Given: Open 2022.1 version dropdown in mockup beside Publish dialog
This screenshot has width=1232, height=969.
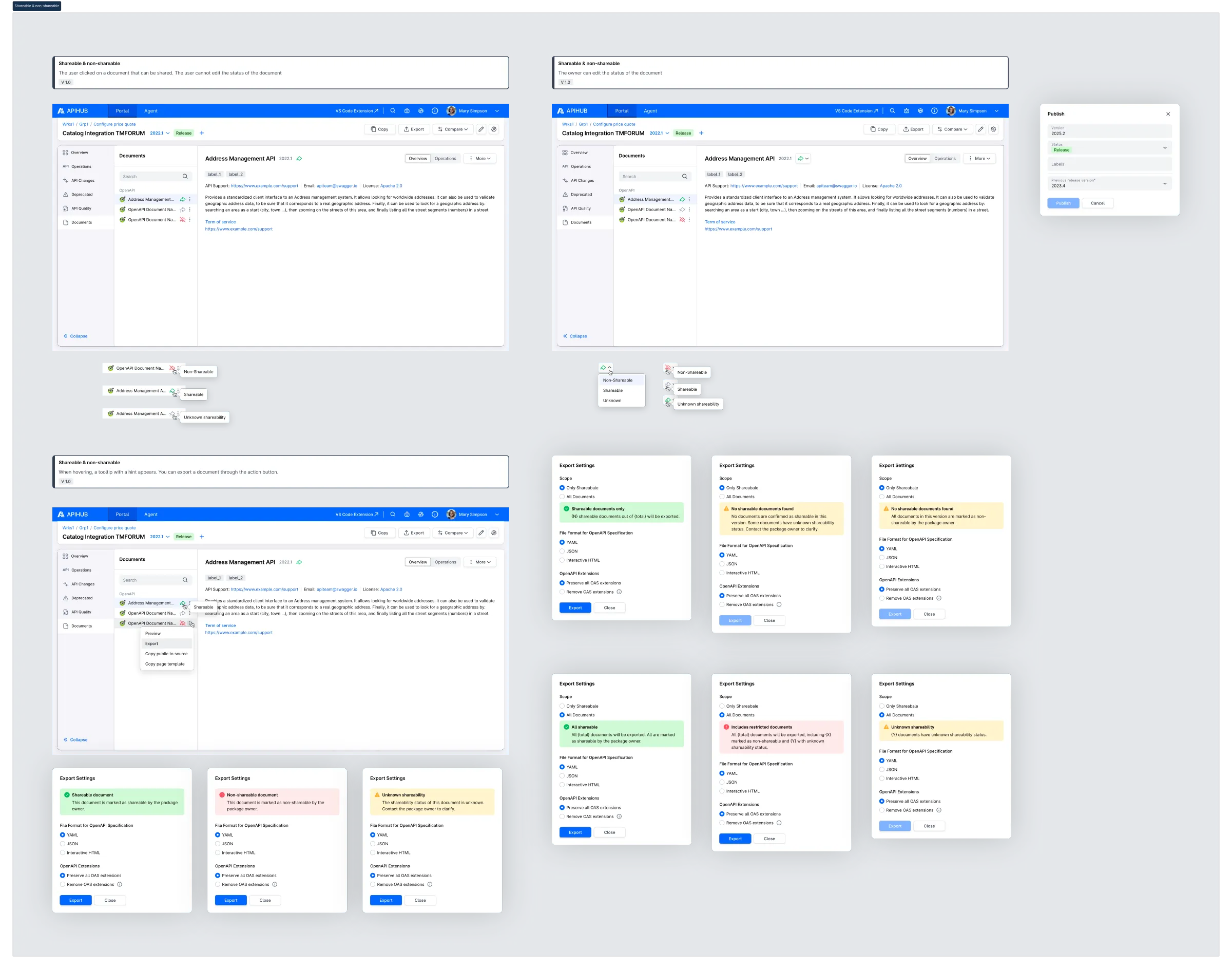Looking at the screenshot, I should pos(660,134).
